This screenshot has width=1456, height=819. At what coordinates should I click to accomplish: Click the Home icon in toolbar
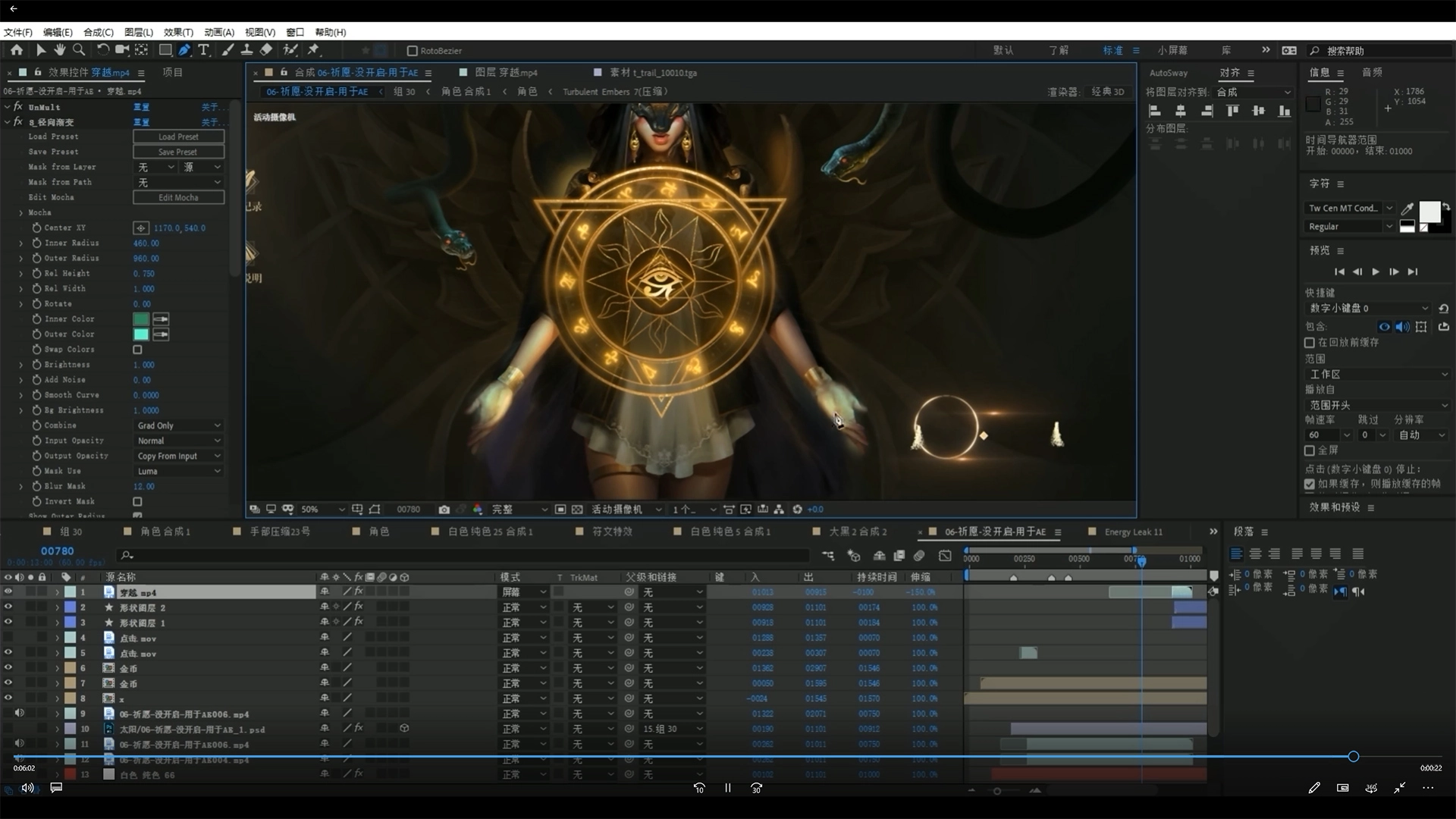17,50
